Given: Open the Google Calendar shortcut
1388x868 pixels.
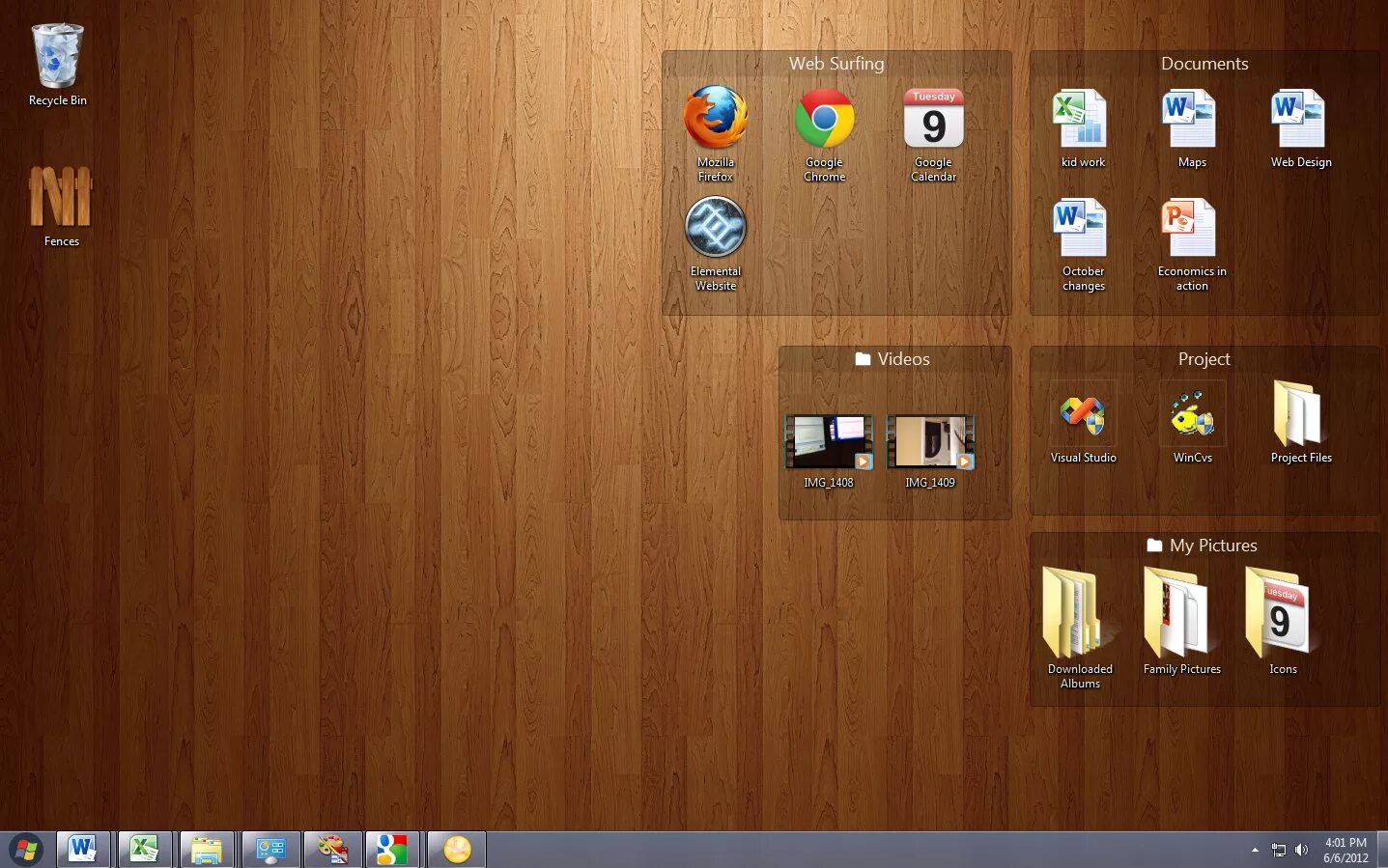Looking at the screenshot, I should coord(934,133).
